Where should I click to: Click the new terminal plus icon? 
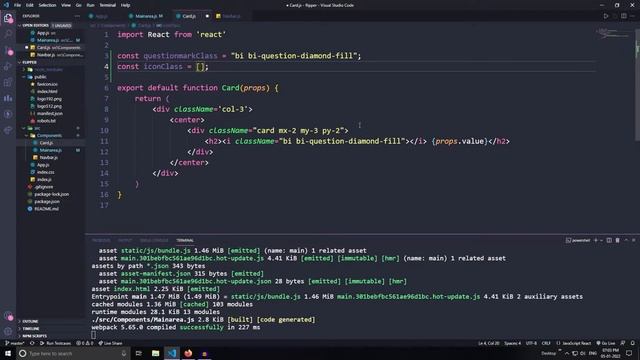pos(596,240)
